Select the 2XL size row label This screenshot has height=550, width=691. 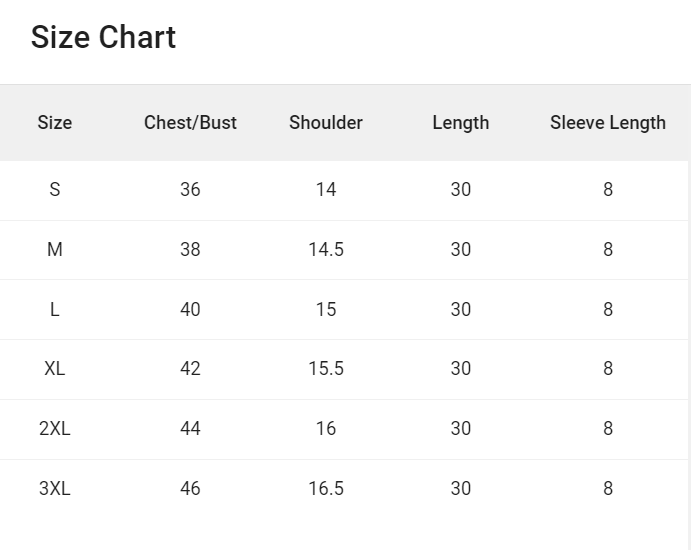point(55,429)
